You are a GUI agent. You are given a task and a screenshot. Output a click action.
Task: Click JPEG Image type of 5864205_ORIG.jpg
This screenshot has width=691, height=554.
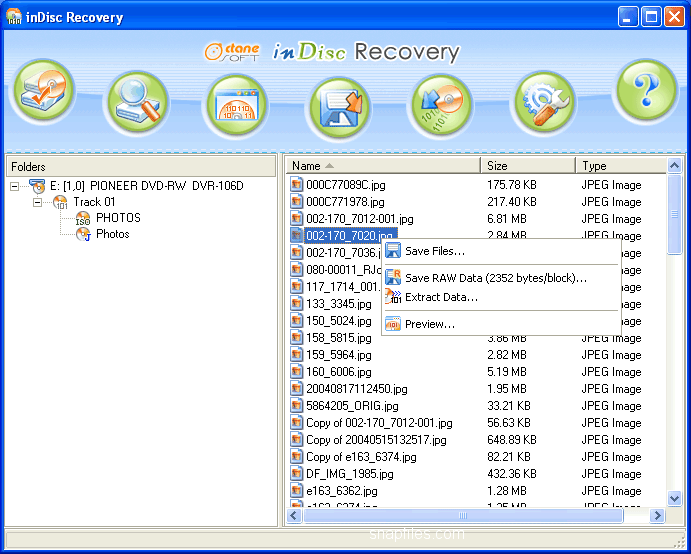tap(611, 406)
